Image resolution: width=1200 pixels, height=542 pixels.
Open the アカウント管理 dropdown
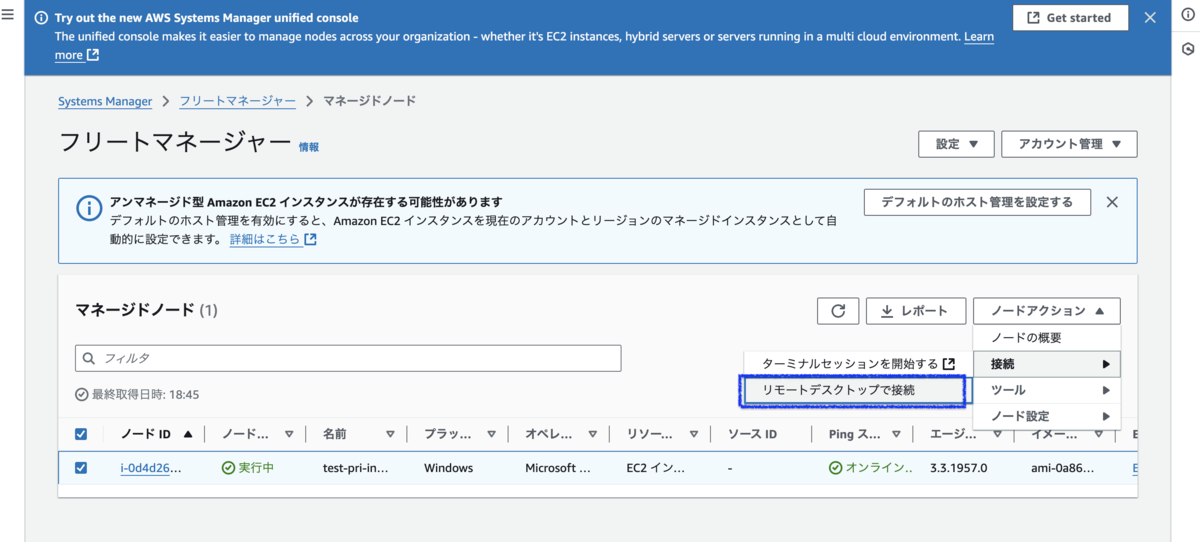(x=1069, y=144)
